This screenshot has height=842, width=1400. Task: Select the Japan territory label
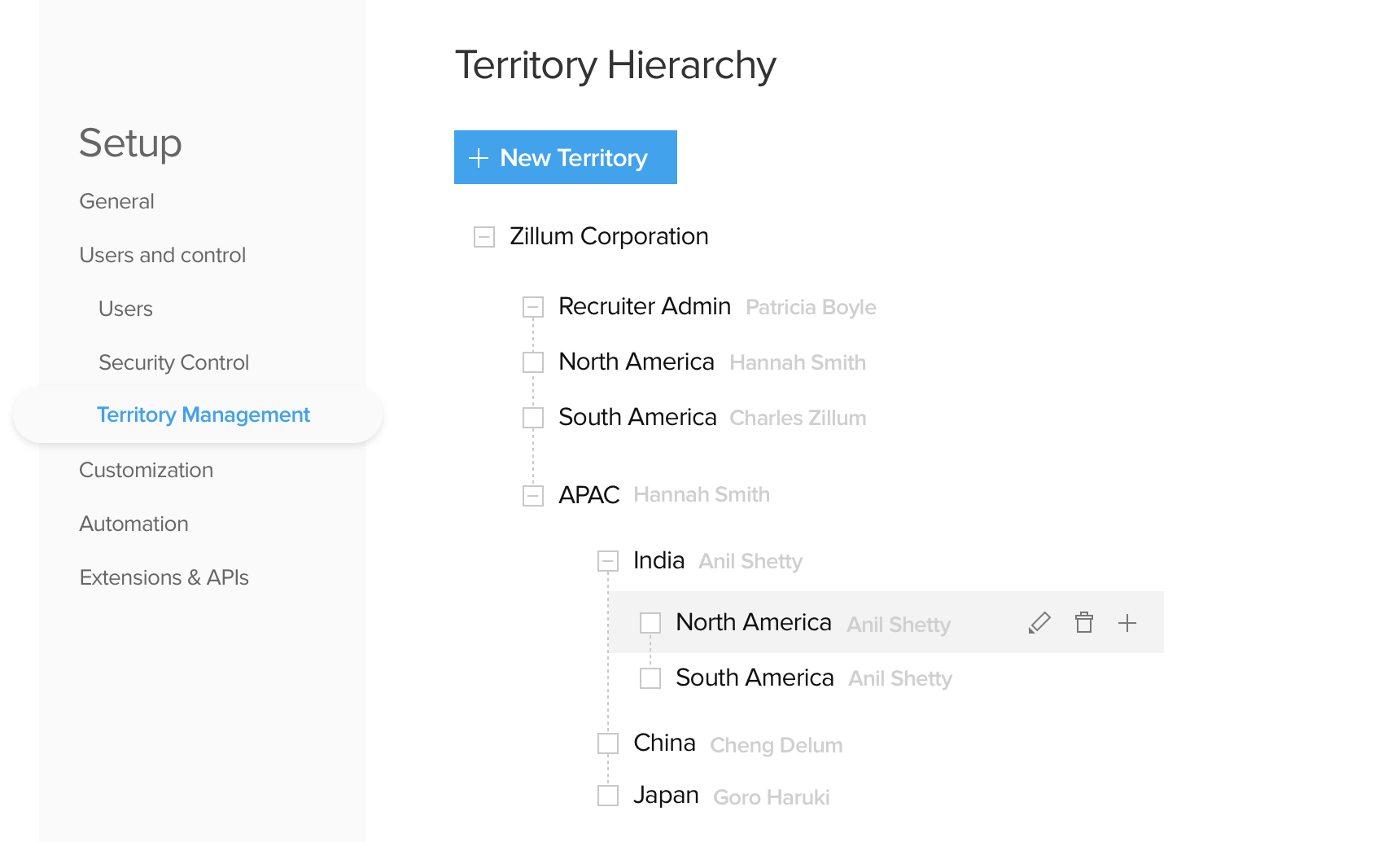(x=666, y=795)
